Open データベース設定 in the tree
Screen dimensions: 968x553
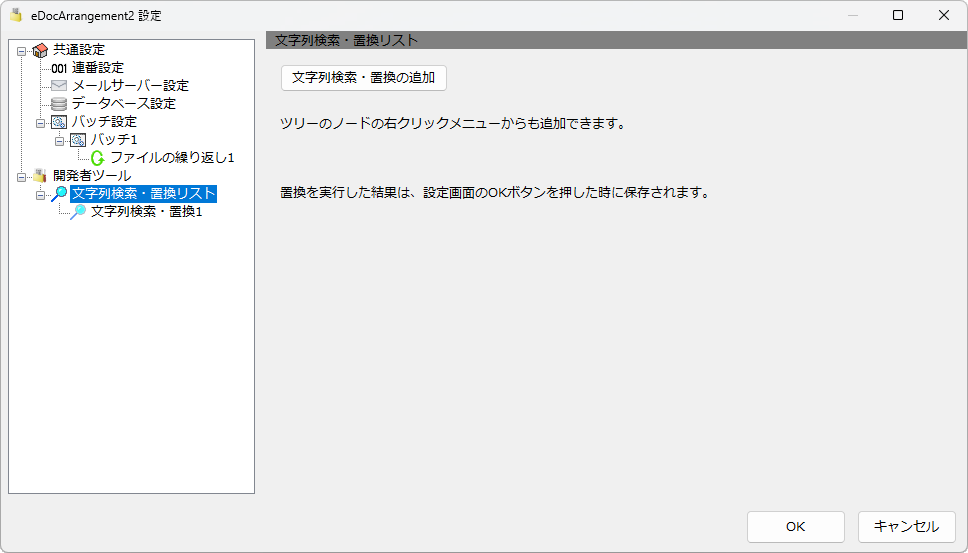click(124, 104)
